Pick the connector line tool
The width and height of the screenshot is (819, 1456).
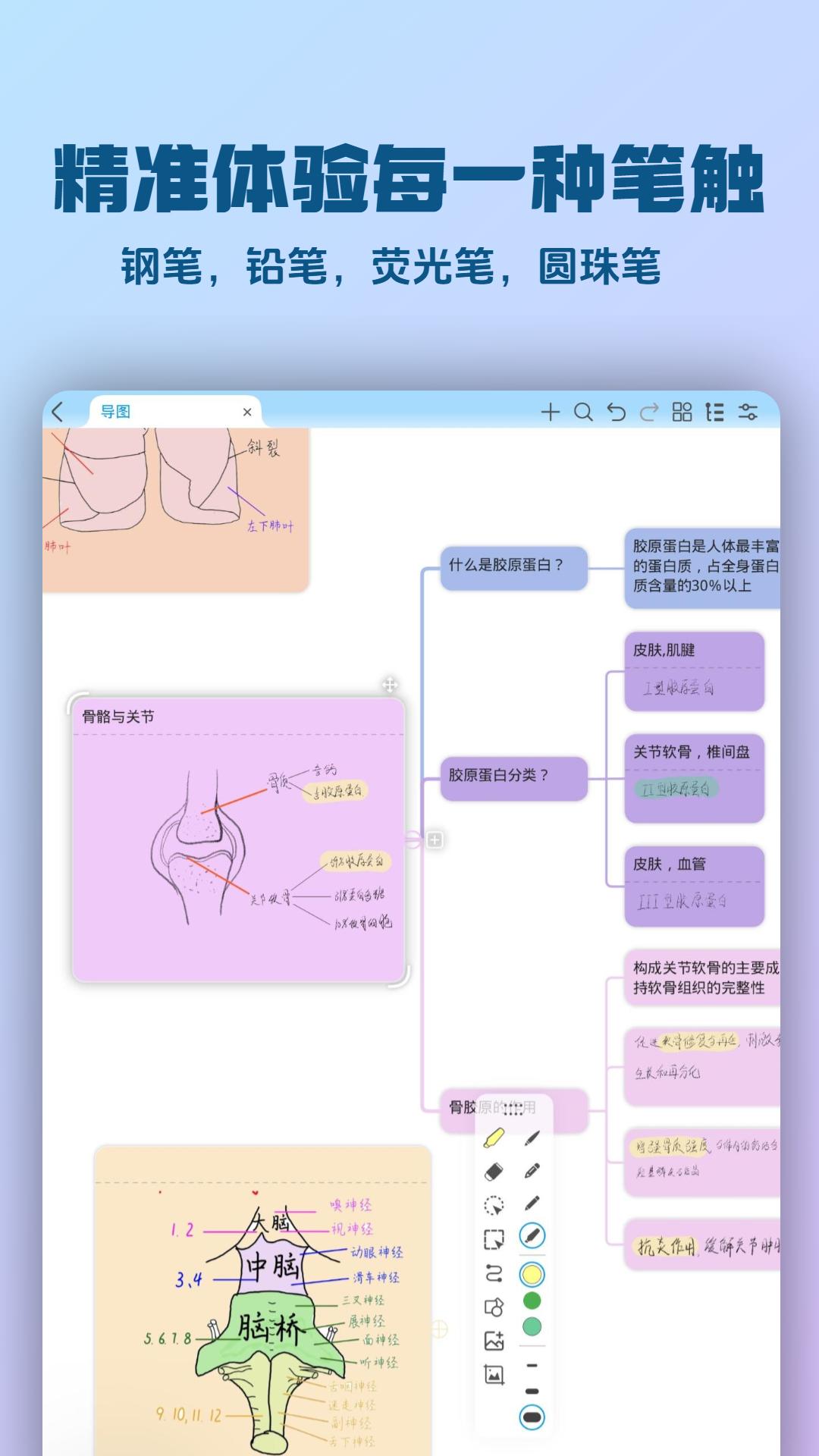[x=494, y=1273]
